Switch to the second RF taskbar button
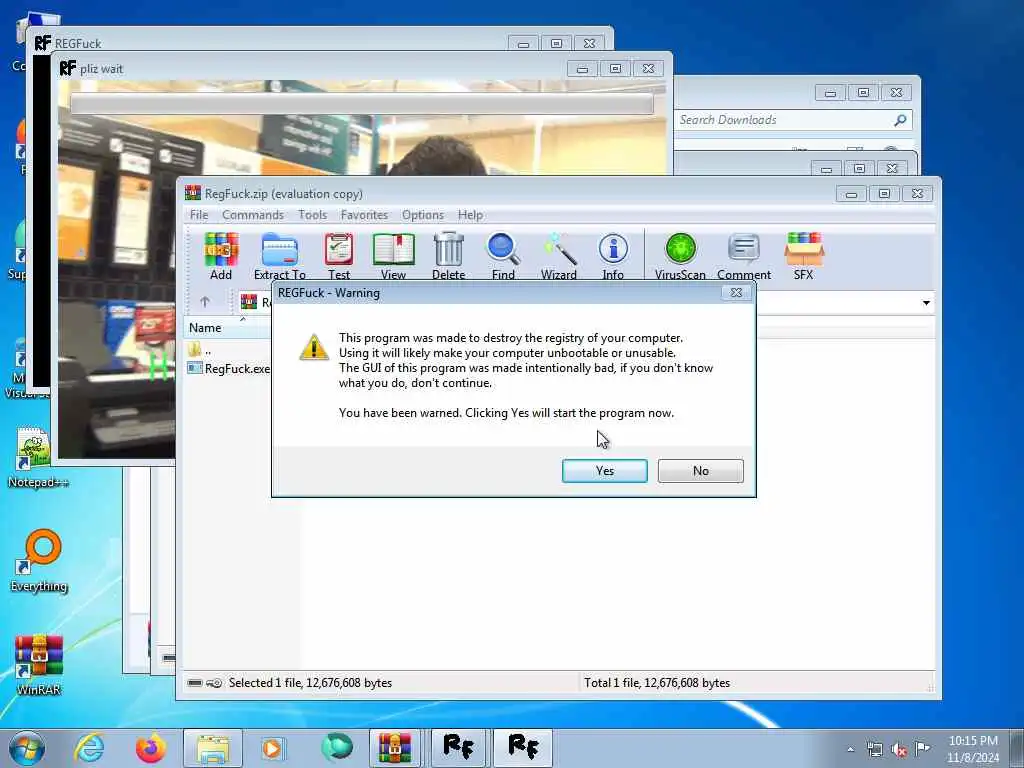 pyautogui.click(x=522, y=748)
